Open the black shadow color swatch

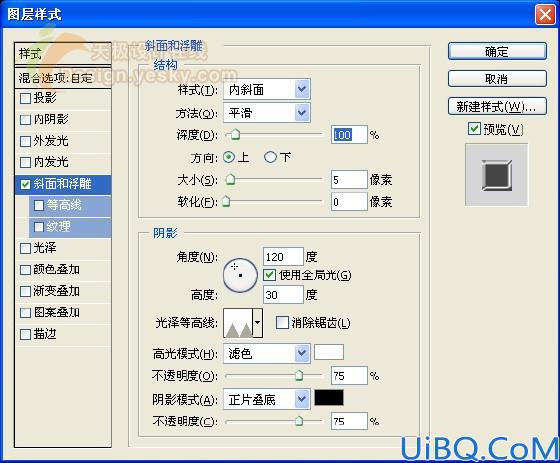pyautogui.click(x=329, y=398)
